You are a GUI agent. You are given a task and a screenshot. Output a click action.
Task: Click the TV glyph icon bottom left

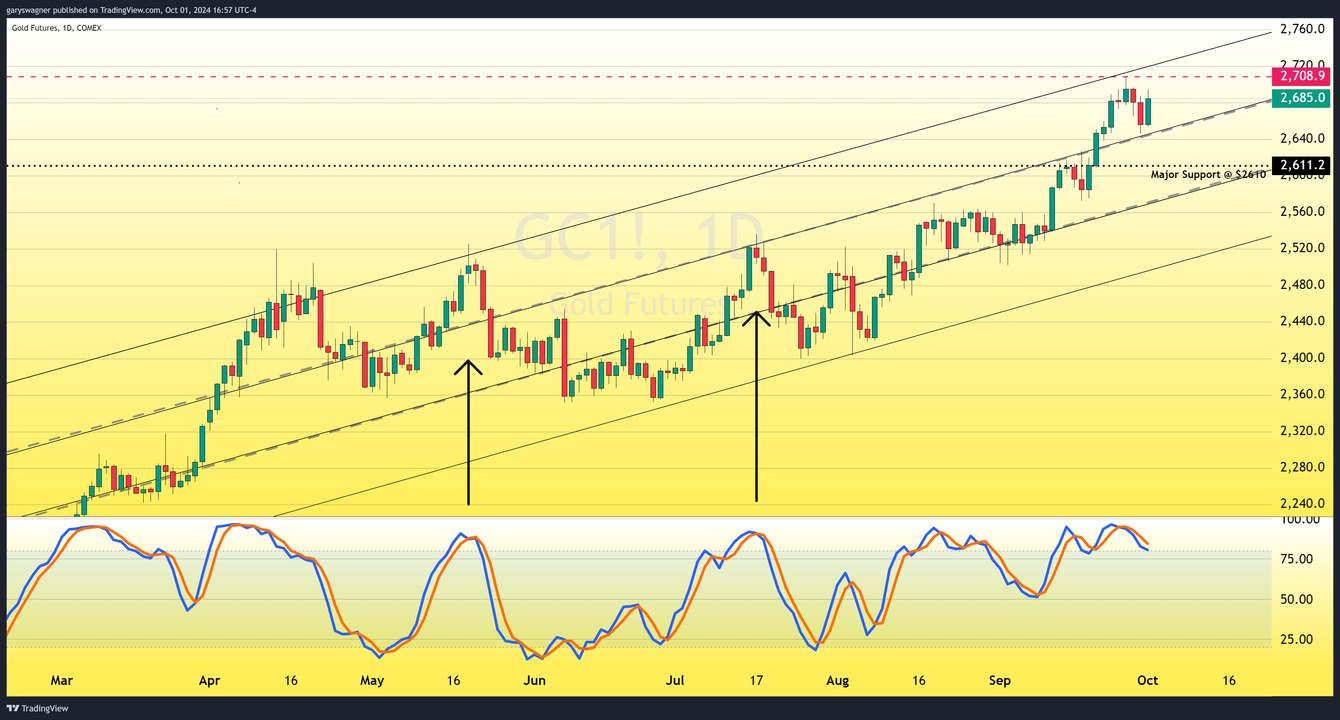[12, 708]
